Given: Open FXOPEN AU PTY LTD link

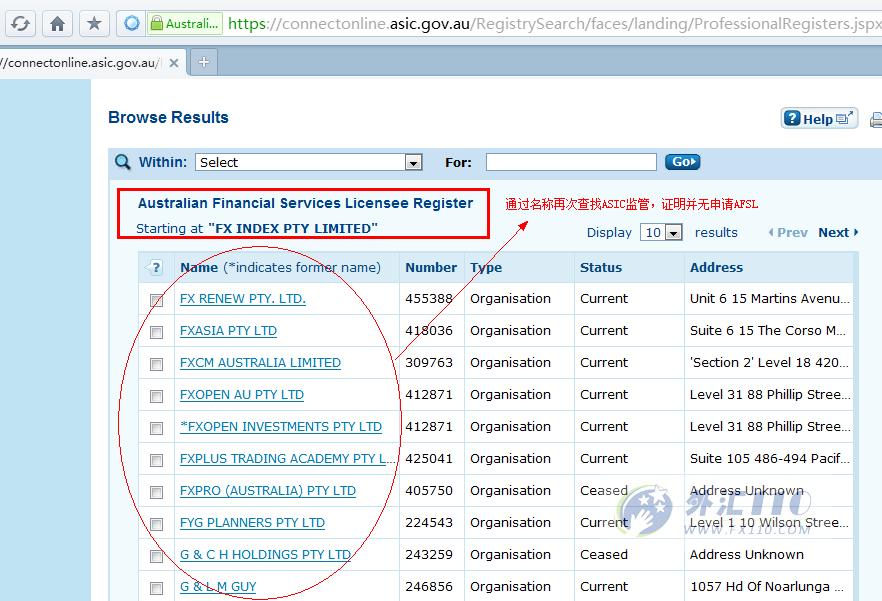Looking at the screenshot, I should click(242, 395).
